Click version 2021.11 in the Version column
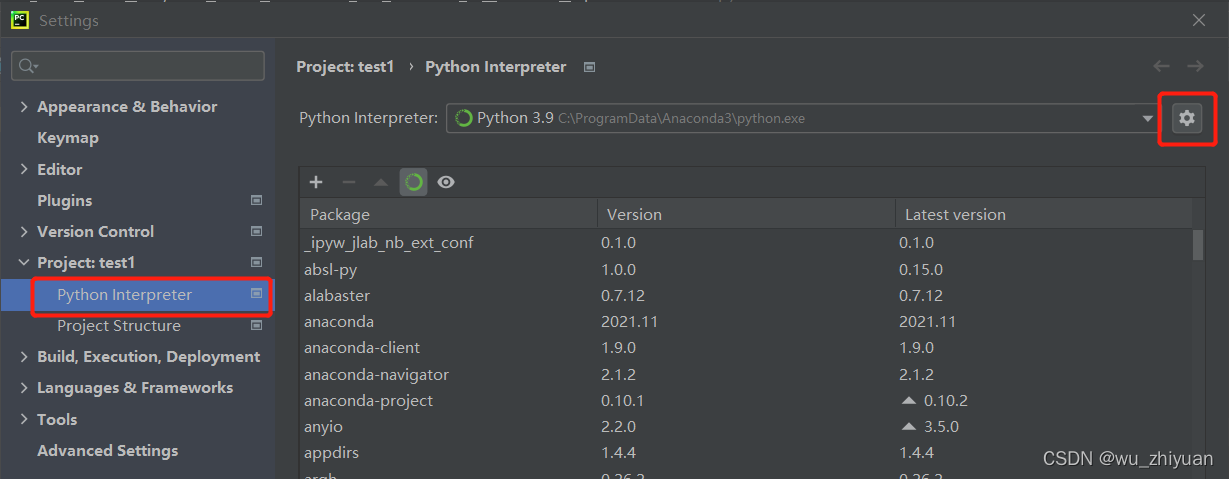The width and height of the screenshot is (1229, 479). pos(630,322)
